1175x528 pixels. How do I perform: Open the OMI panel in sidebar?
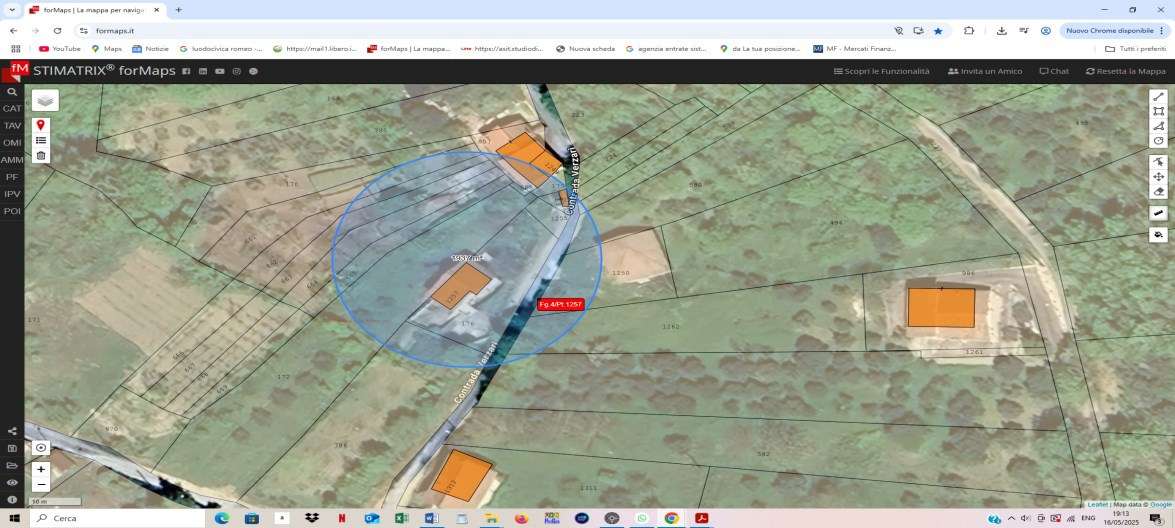12,143
